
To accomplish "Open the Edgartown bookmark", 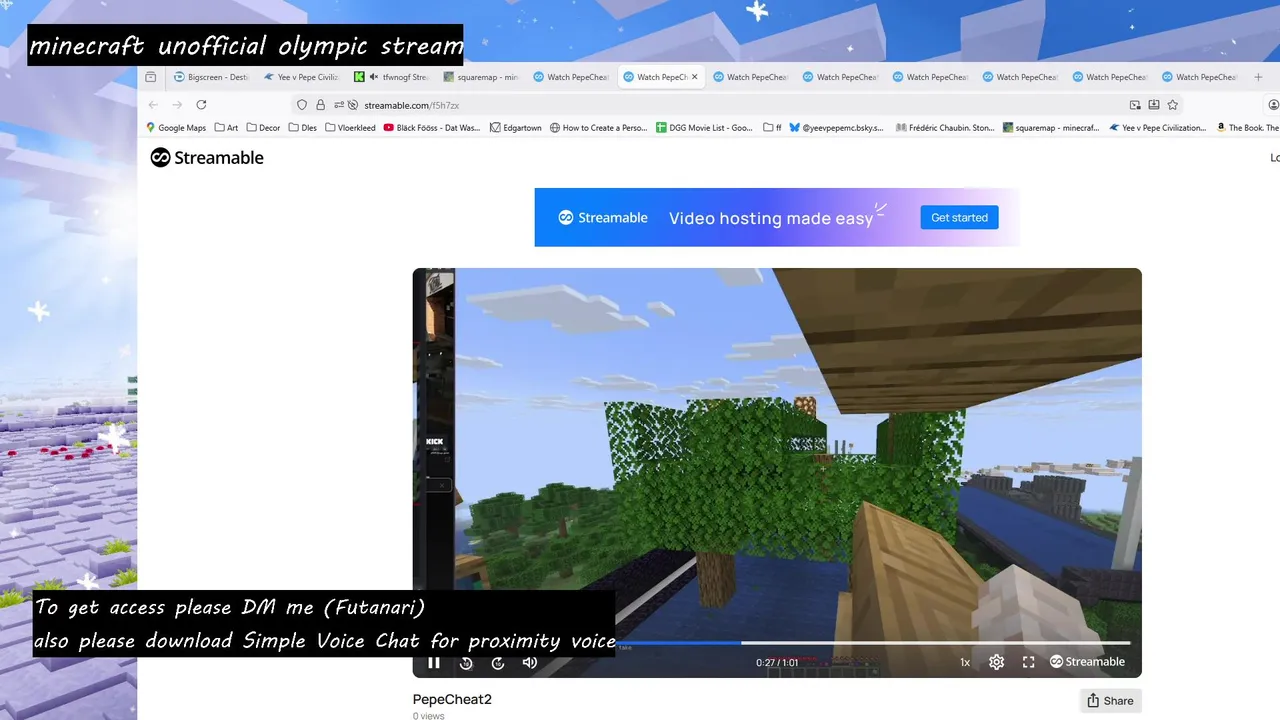I will point(516,128).
